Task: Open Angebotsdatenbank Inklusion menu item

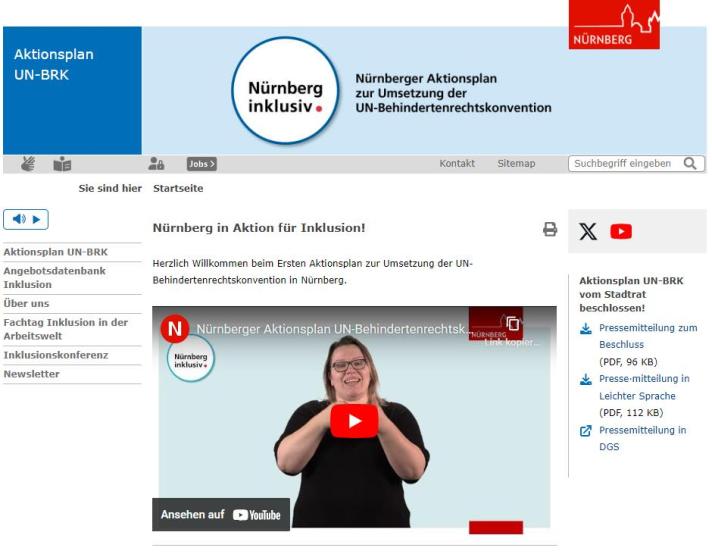Action: click(54, 277)
